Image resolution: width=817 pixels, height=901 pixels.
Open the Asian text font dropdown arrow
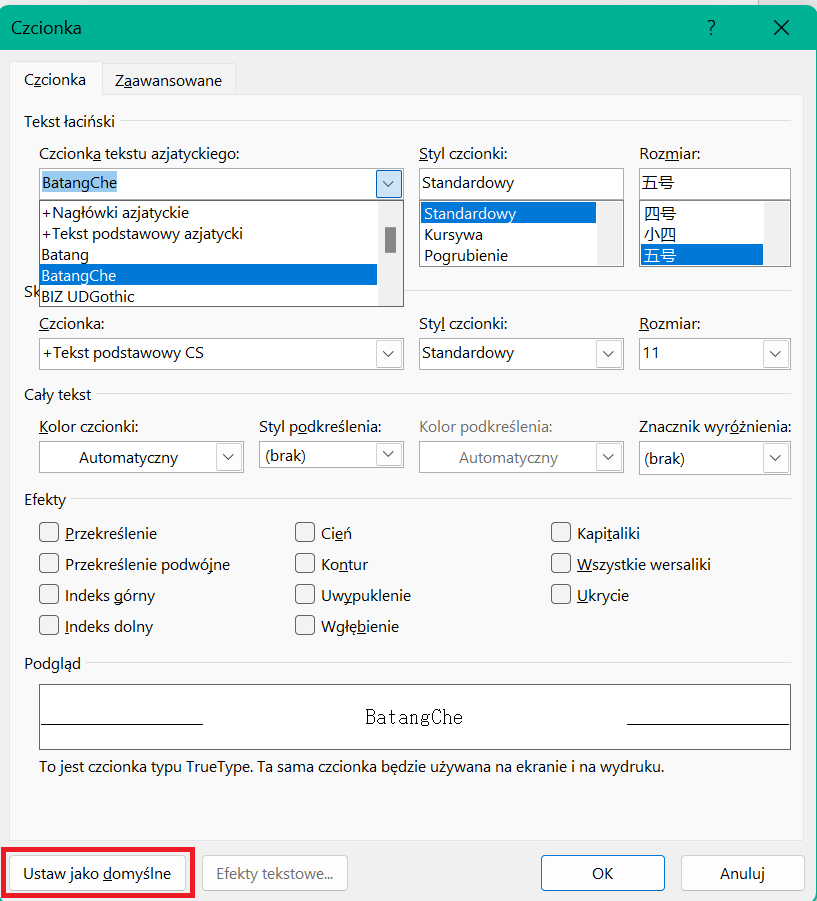coord(388,184)
